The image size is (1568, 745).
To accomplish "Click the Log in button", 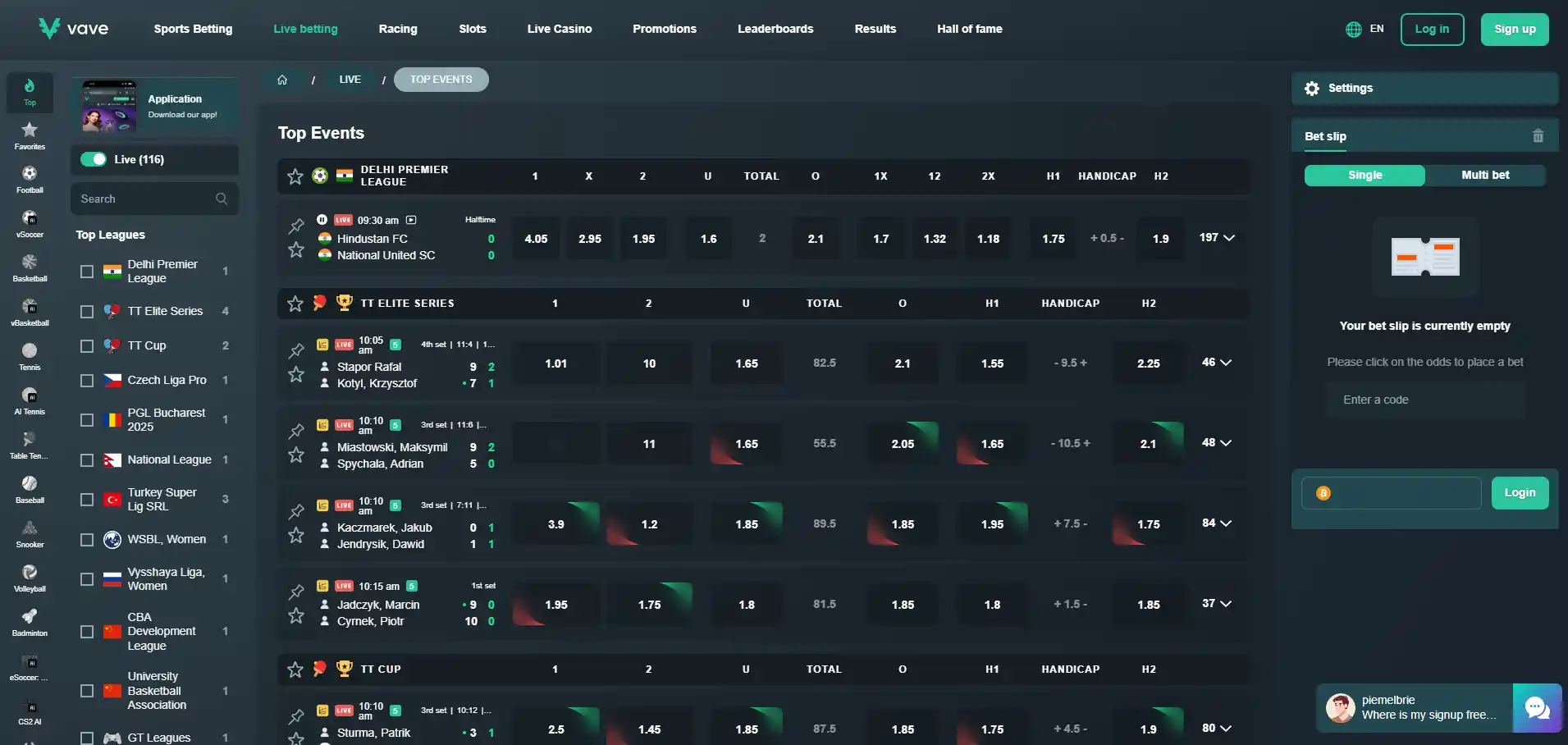I will (x=1432, y=30).
